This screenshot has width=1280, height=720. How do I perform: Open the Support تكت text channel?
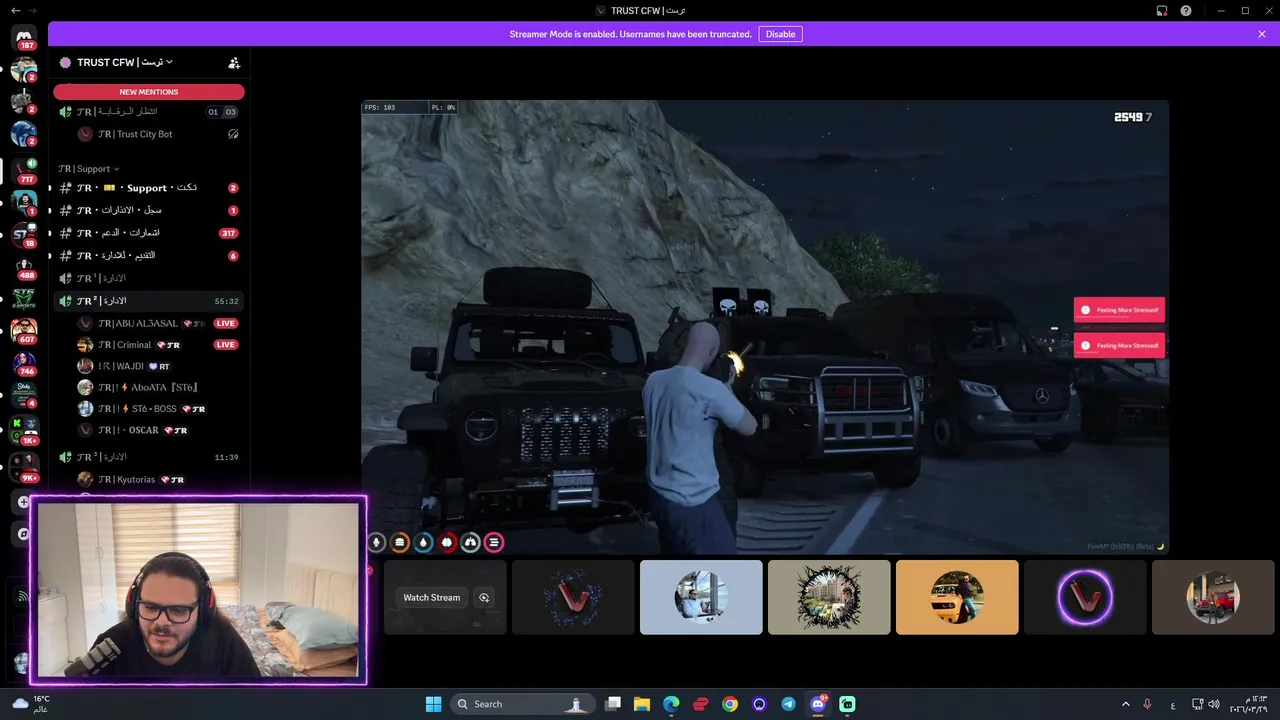pos(148,188)
